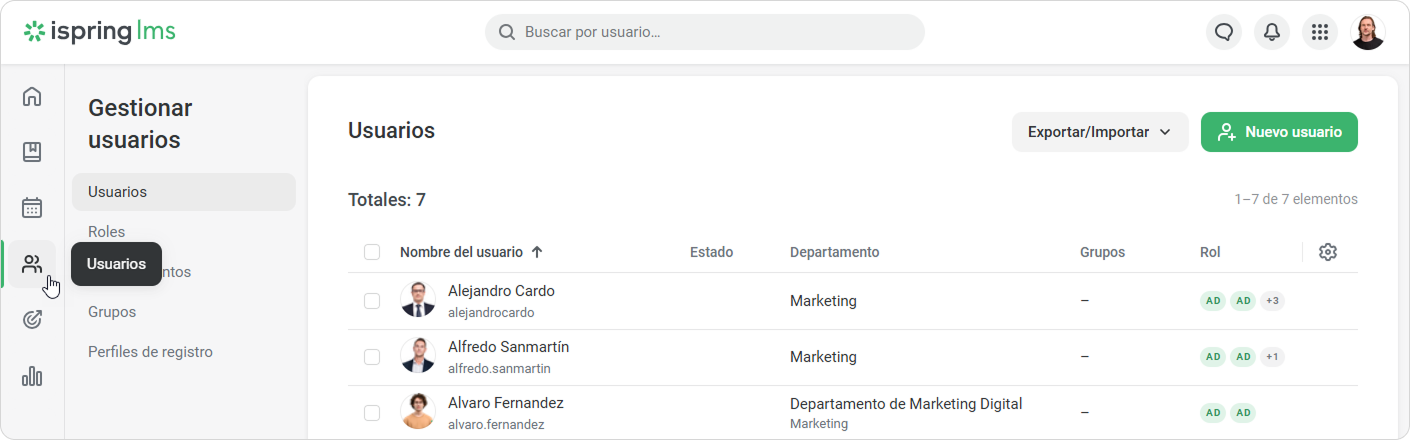Open the apps grid menu
Image resolution: width=1410 pixels, height=440 pixels.
1319,32
